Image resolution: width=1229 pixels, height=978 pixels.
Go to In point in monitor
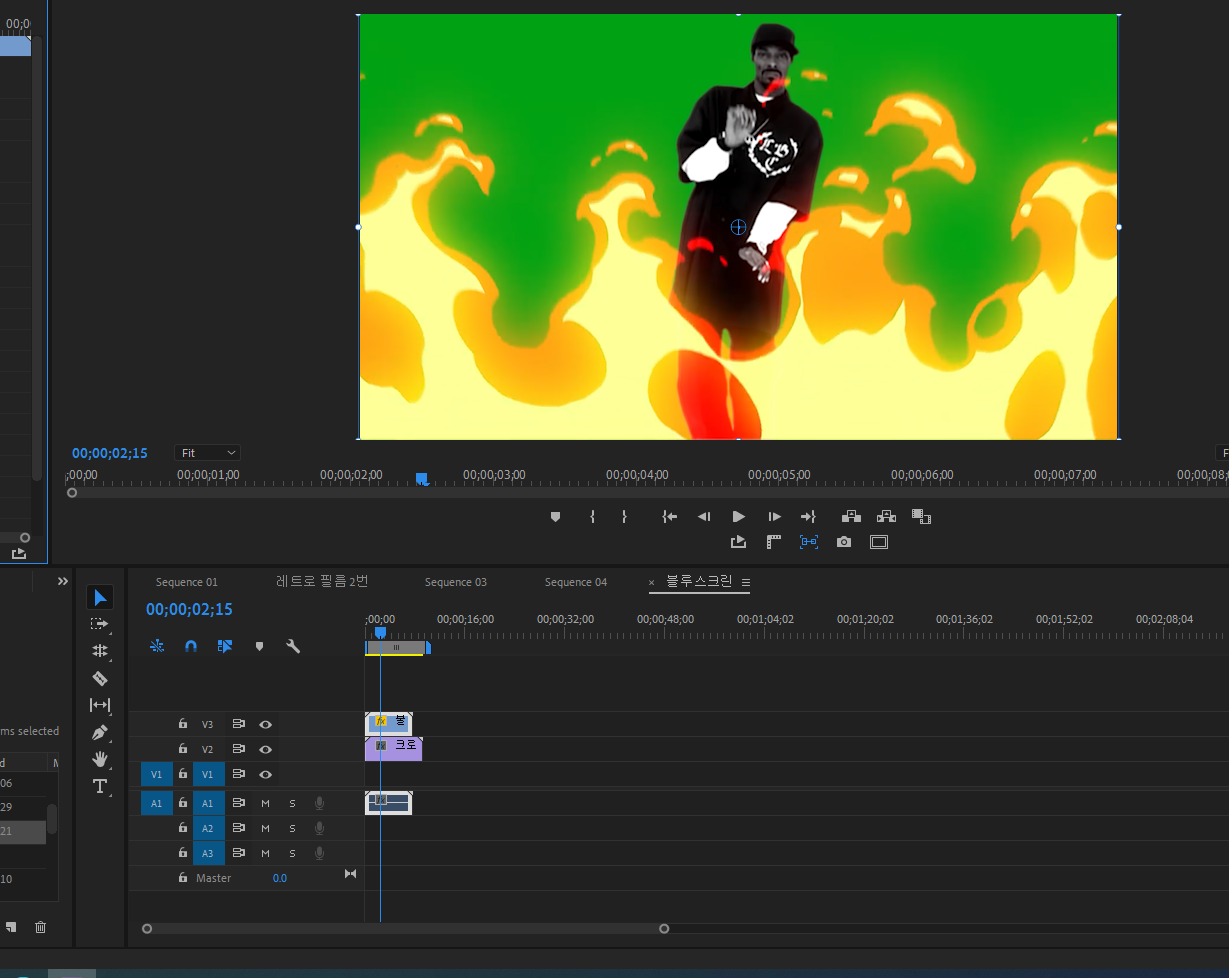click(669, 517)
